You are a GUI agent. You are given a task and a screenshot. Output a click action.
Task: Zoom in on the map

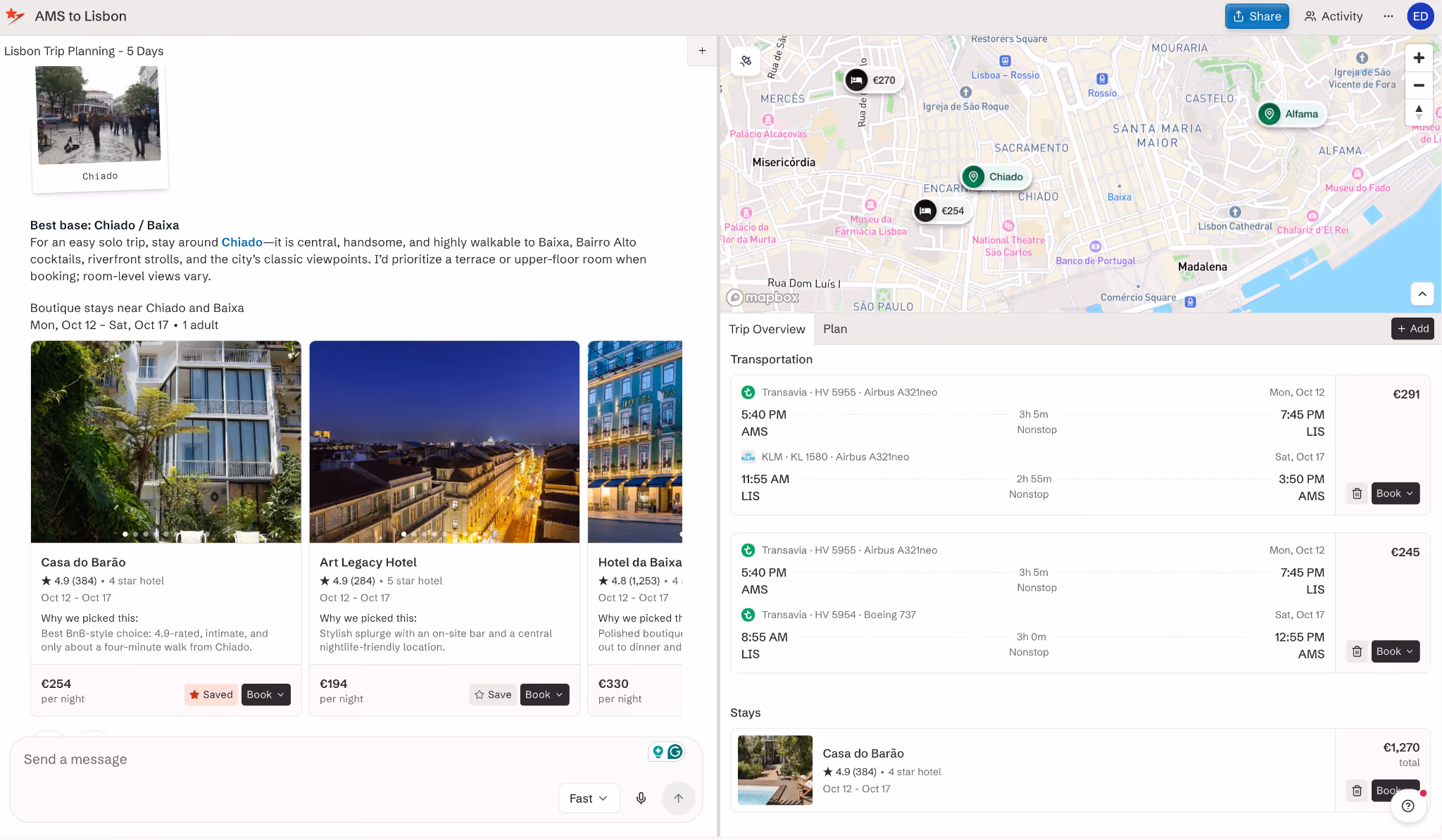pyautogui.click(x=1419, y=58)
